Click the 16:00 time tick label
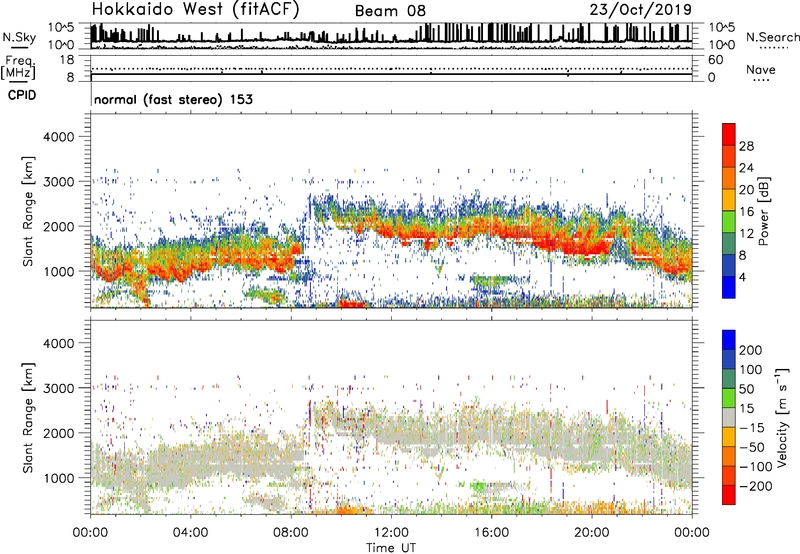This screenshot has width=800, height=554. (491, 533)
